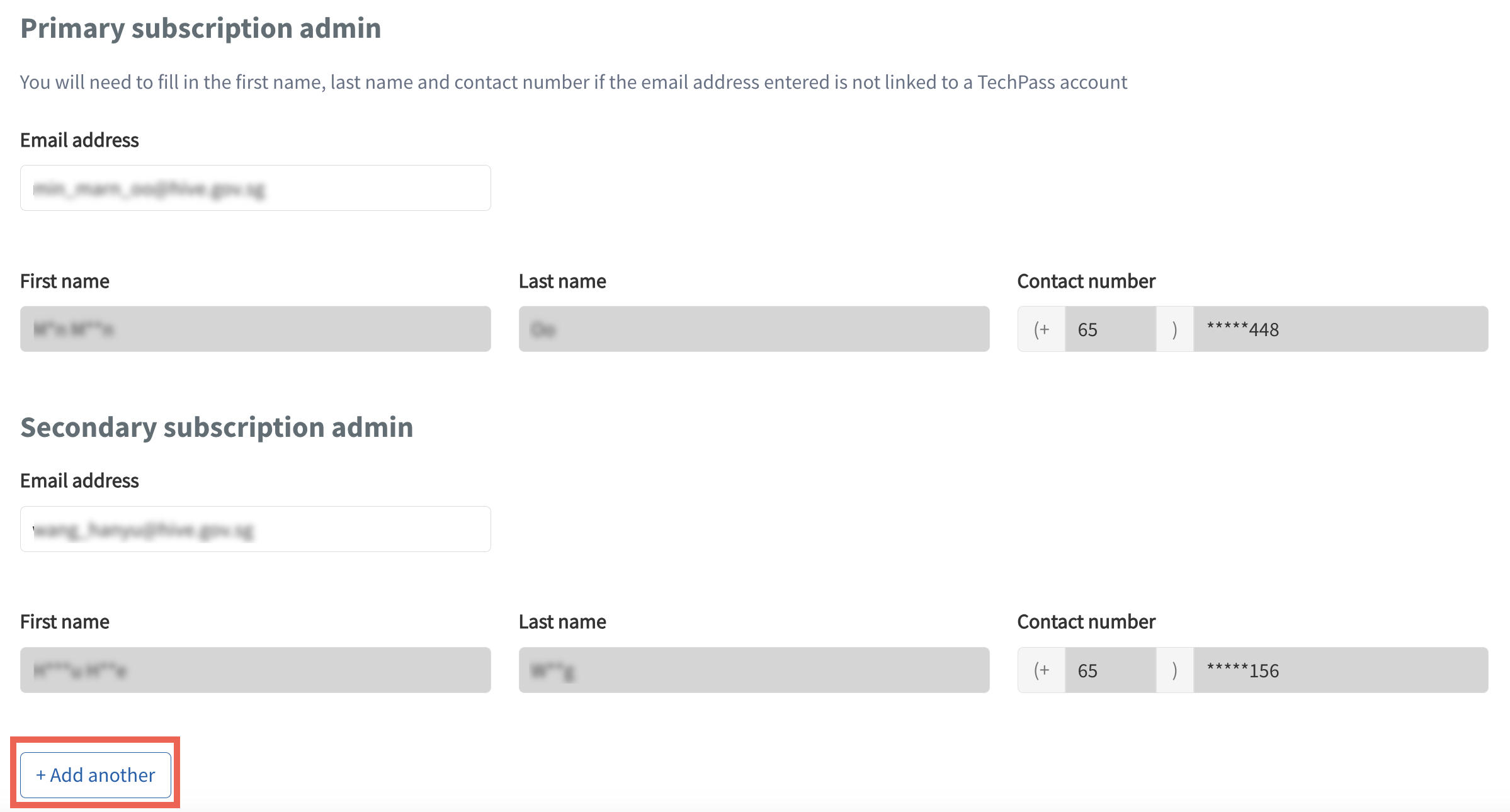
Task: Click the secondary admin Email address label
Action: point(79,481)
